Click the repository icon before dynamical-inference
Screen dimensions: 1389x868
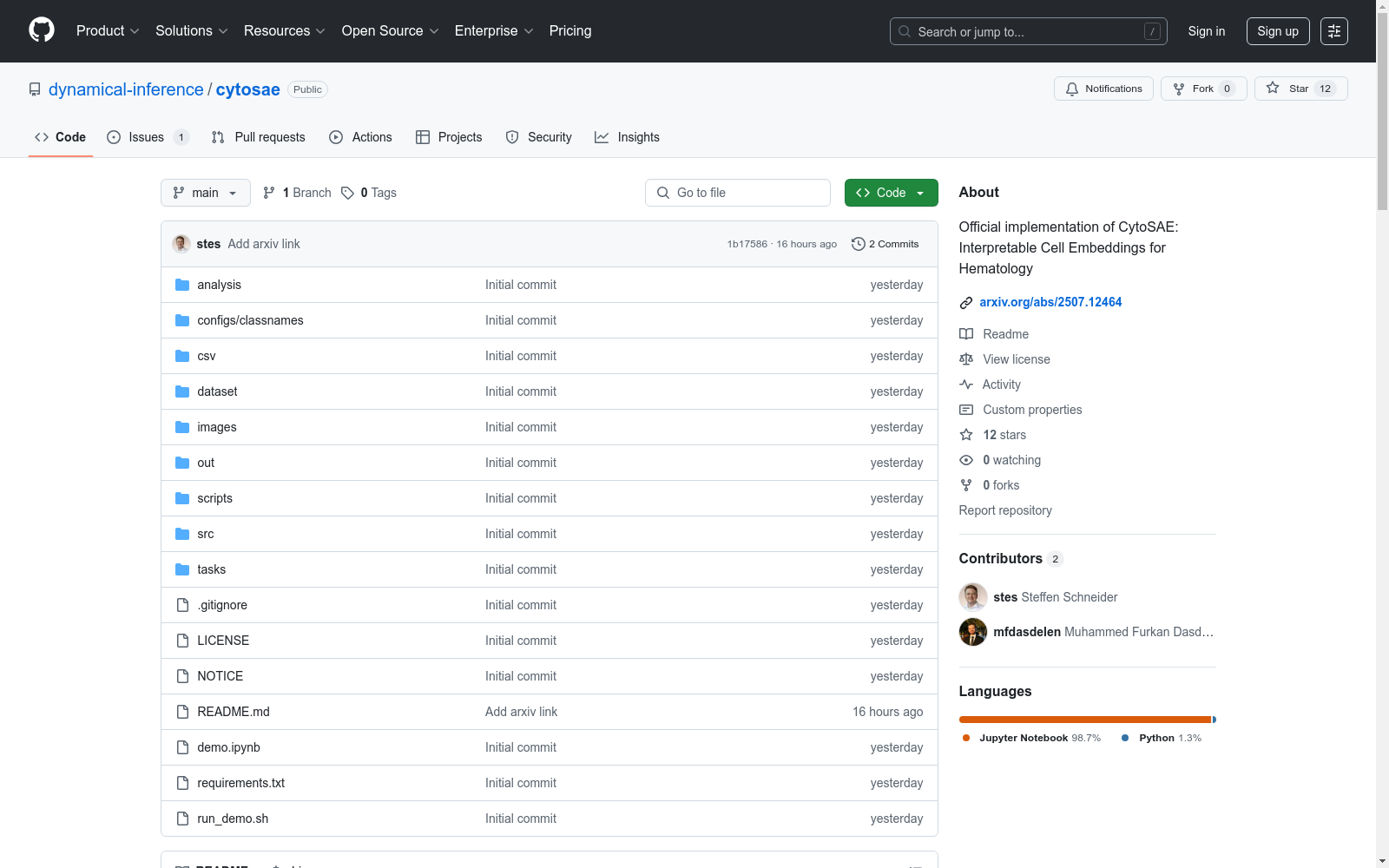(35, 89)
